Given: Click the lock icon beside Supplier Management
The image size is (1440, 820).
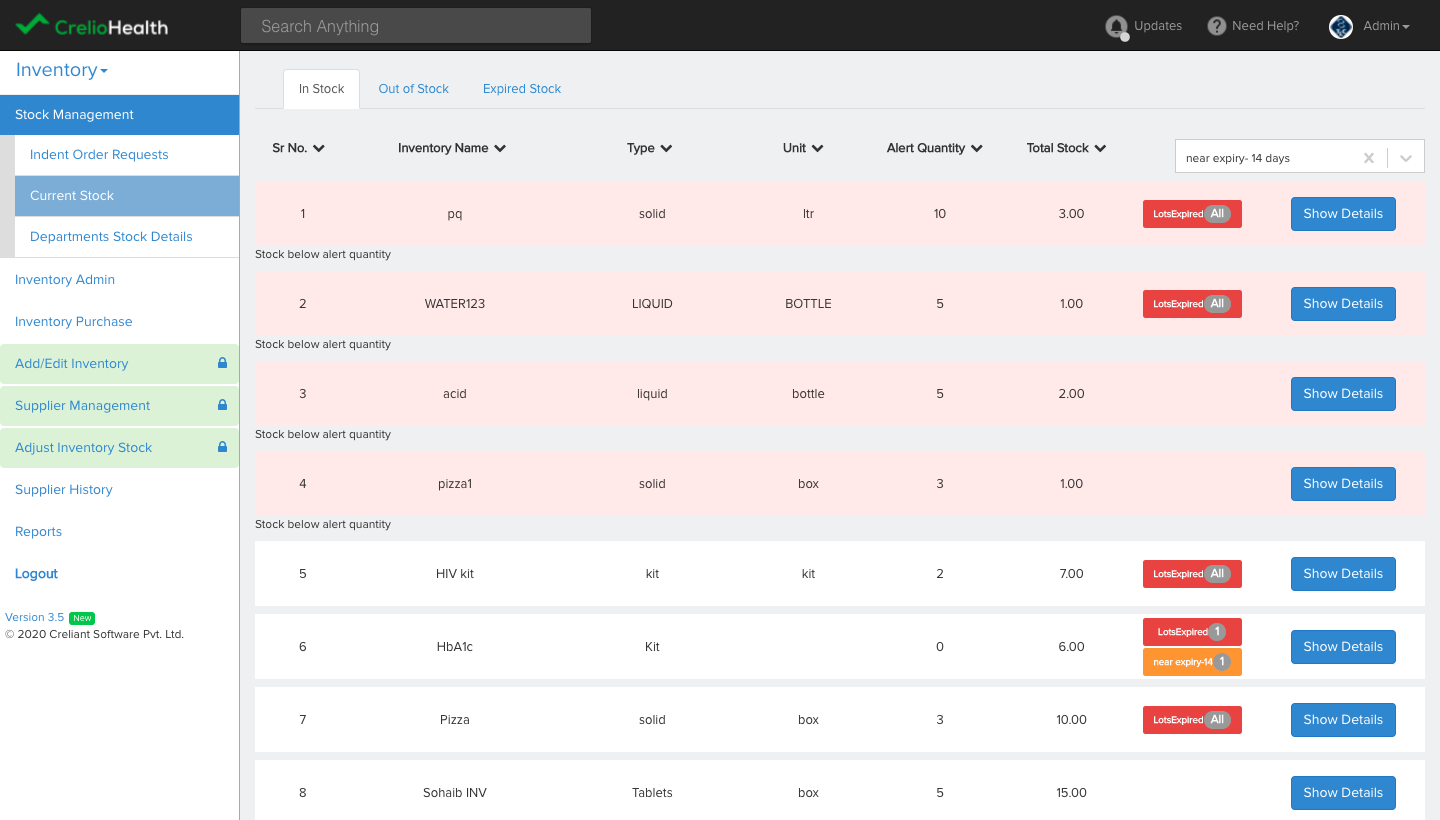Looking at the screenshot, I should point(222,405).
